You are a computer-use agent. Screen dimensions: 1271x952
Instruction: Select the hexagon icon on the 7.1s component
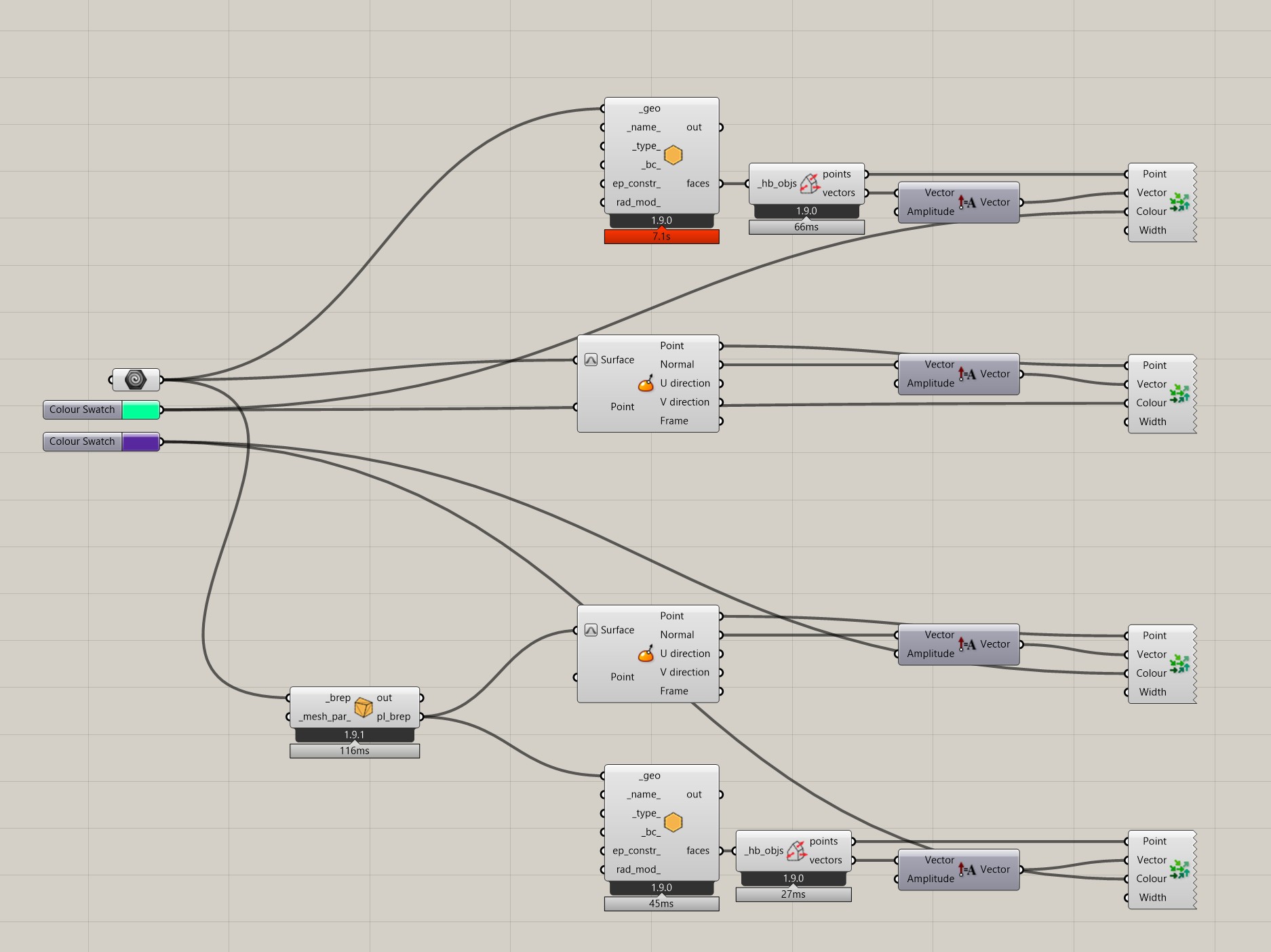point(673,155)
